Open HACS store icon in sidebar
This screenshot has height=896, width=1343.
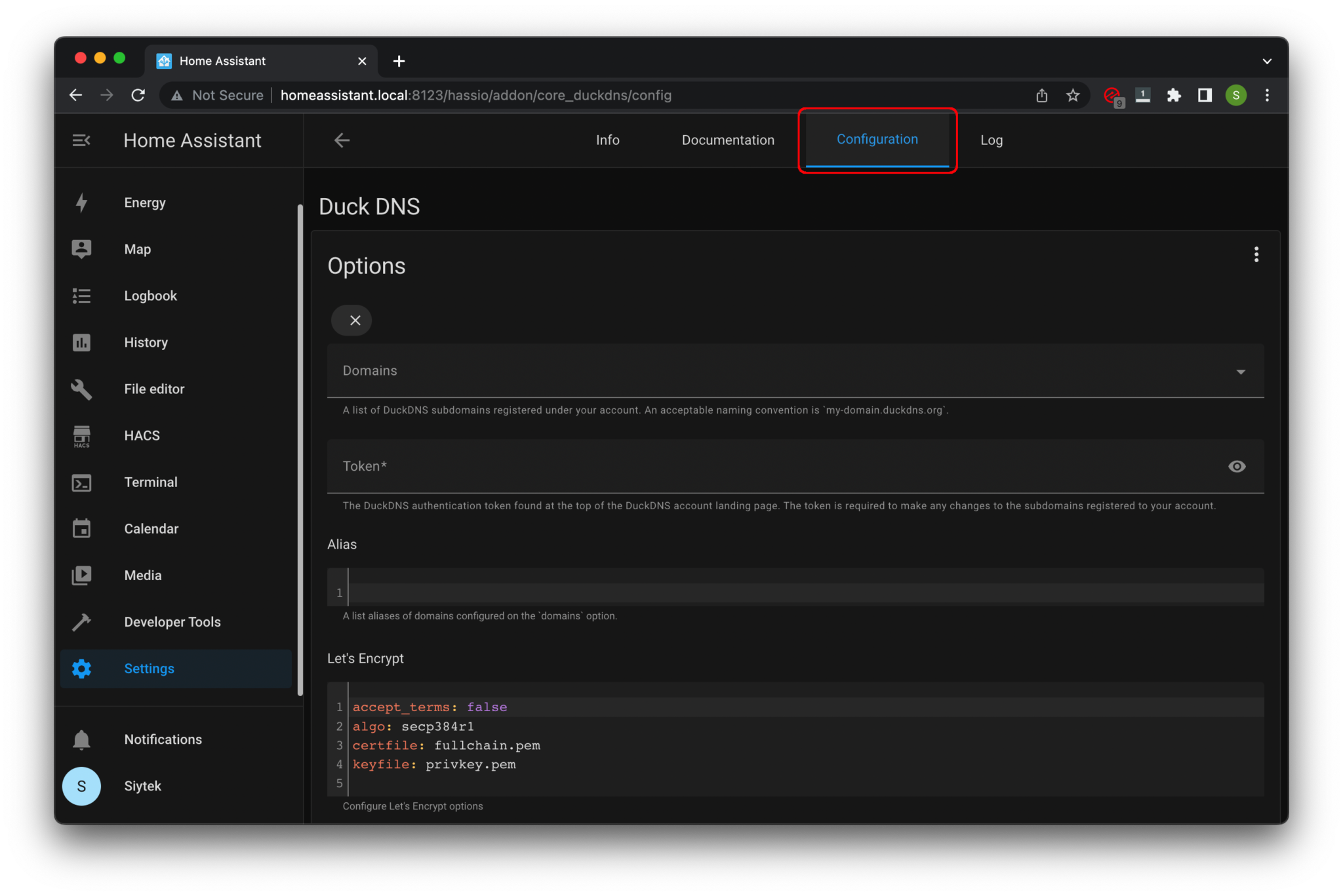81,436
